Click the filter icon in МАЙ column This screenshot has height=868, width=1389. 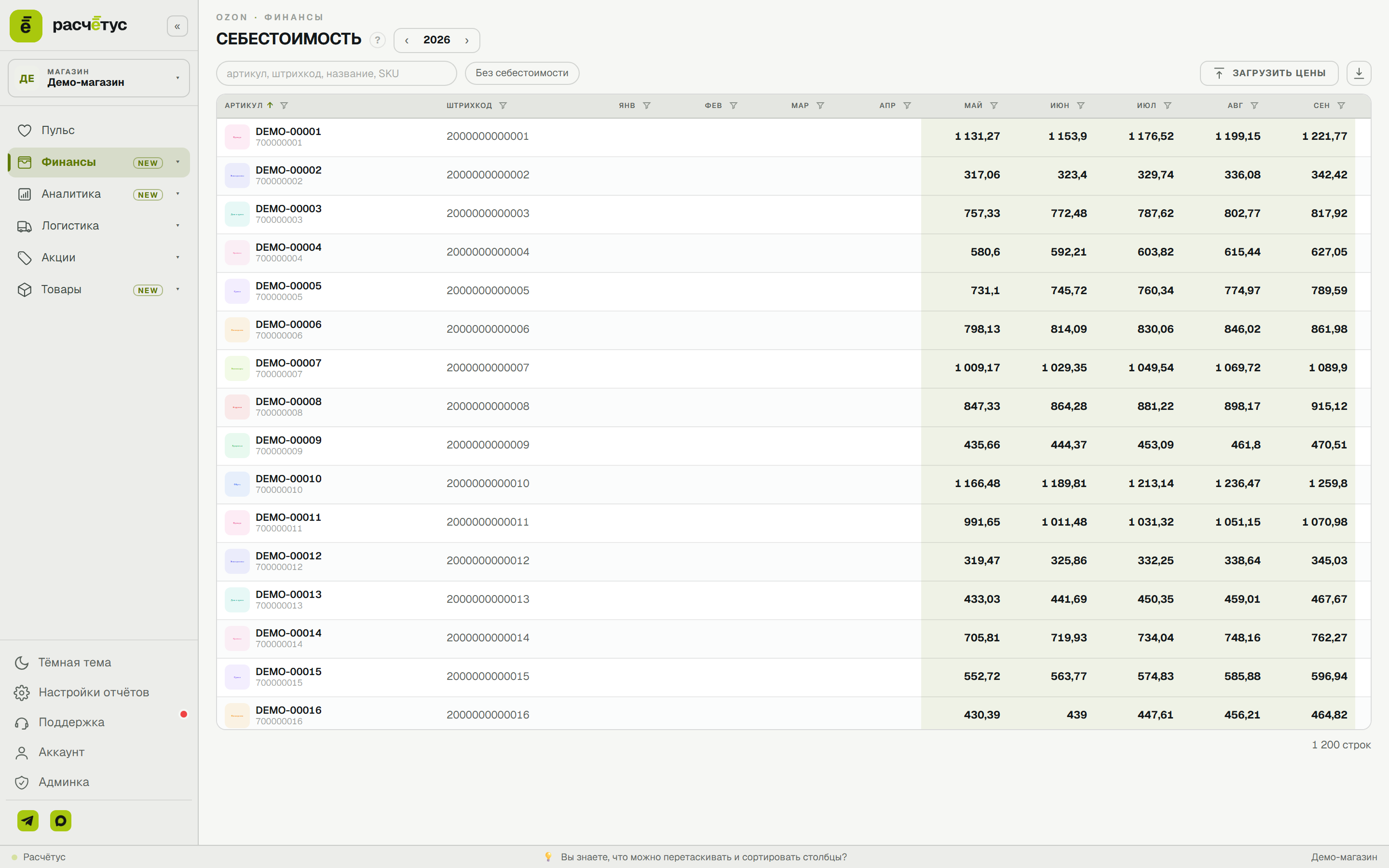(994, 106)
